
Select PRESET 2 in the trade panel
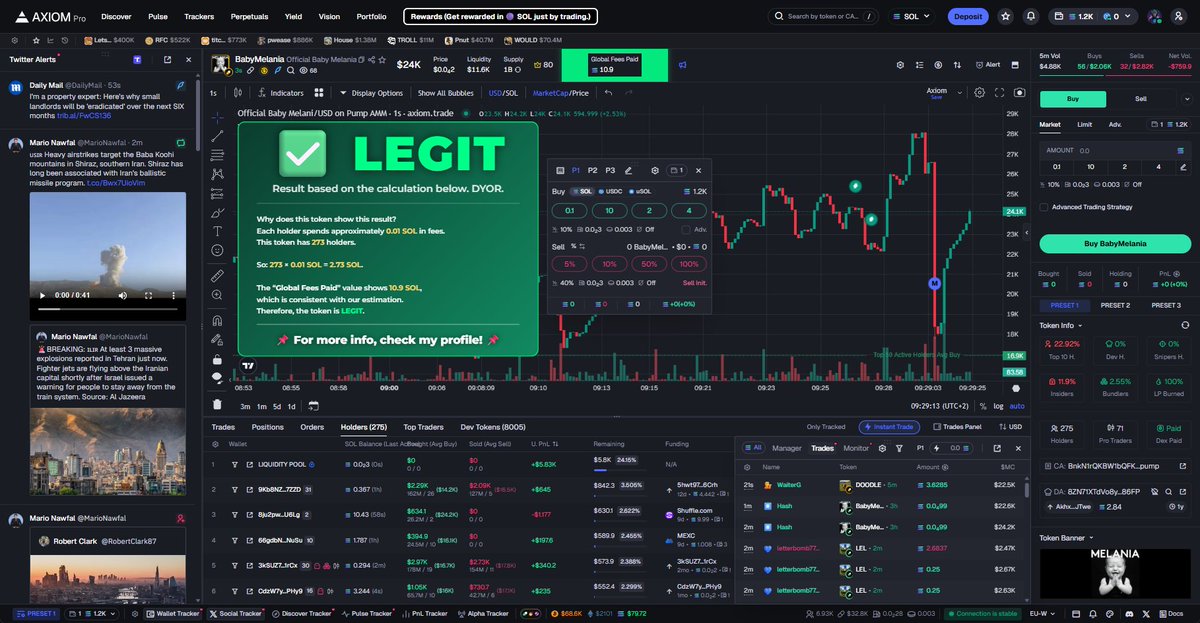(x=1115, y=305)
